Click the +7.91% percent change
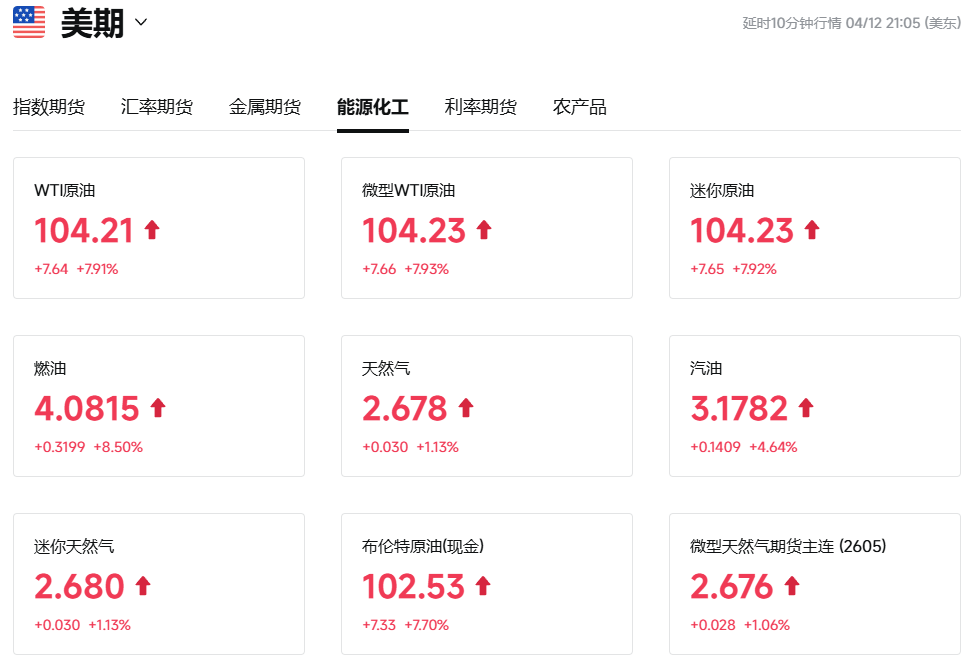This screenshot has width=980, height=668. pos(98,269)
